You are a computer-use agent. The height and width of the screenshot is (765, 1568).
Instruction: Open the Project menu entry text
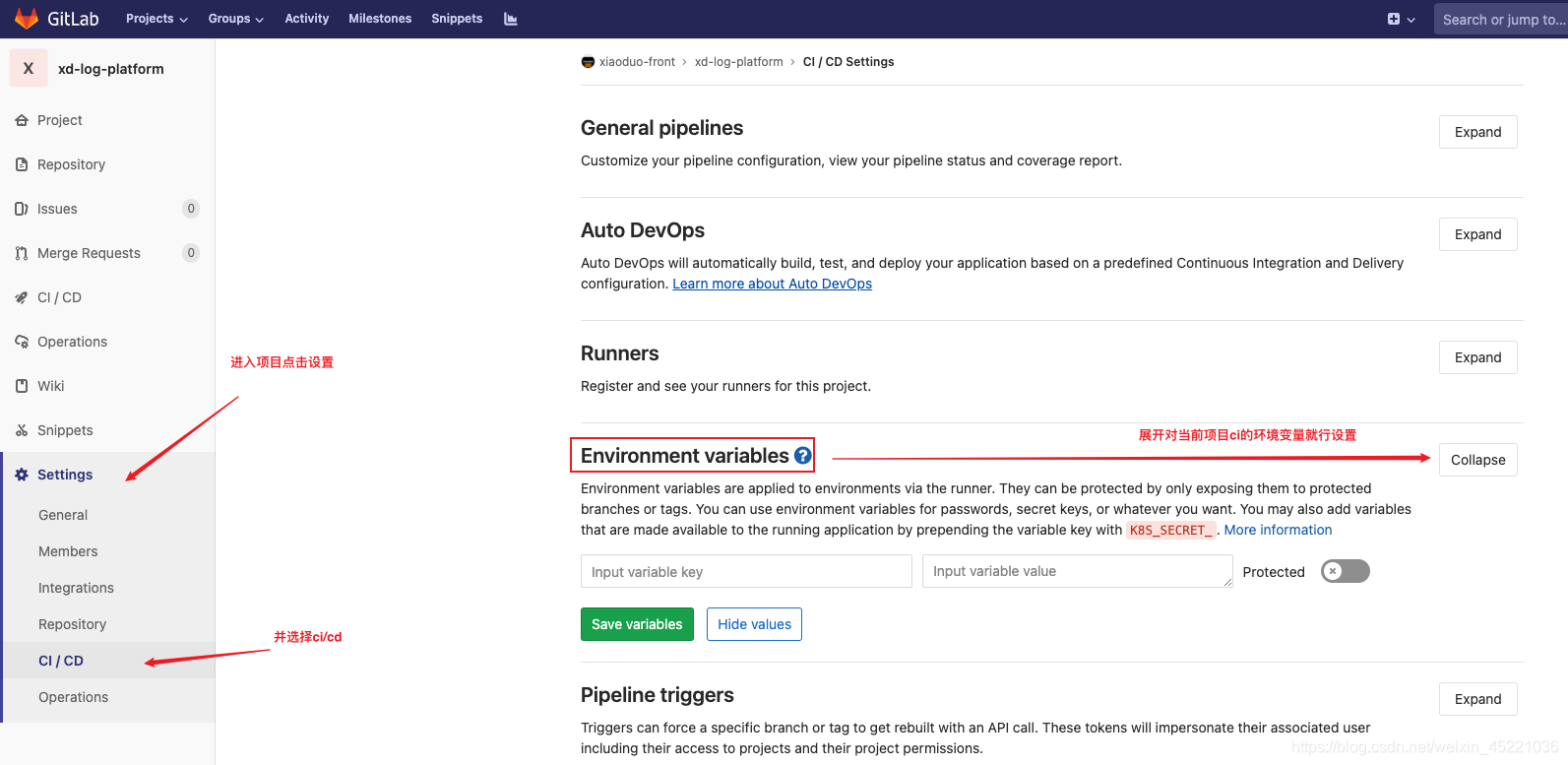pos(60,120)
